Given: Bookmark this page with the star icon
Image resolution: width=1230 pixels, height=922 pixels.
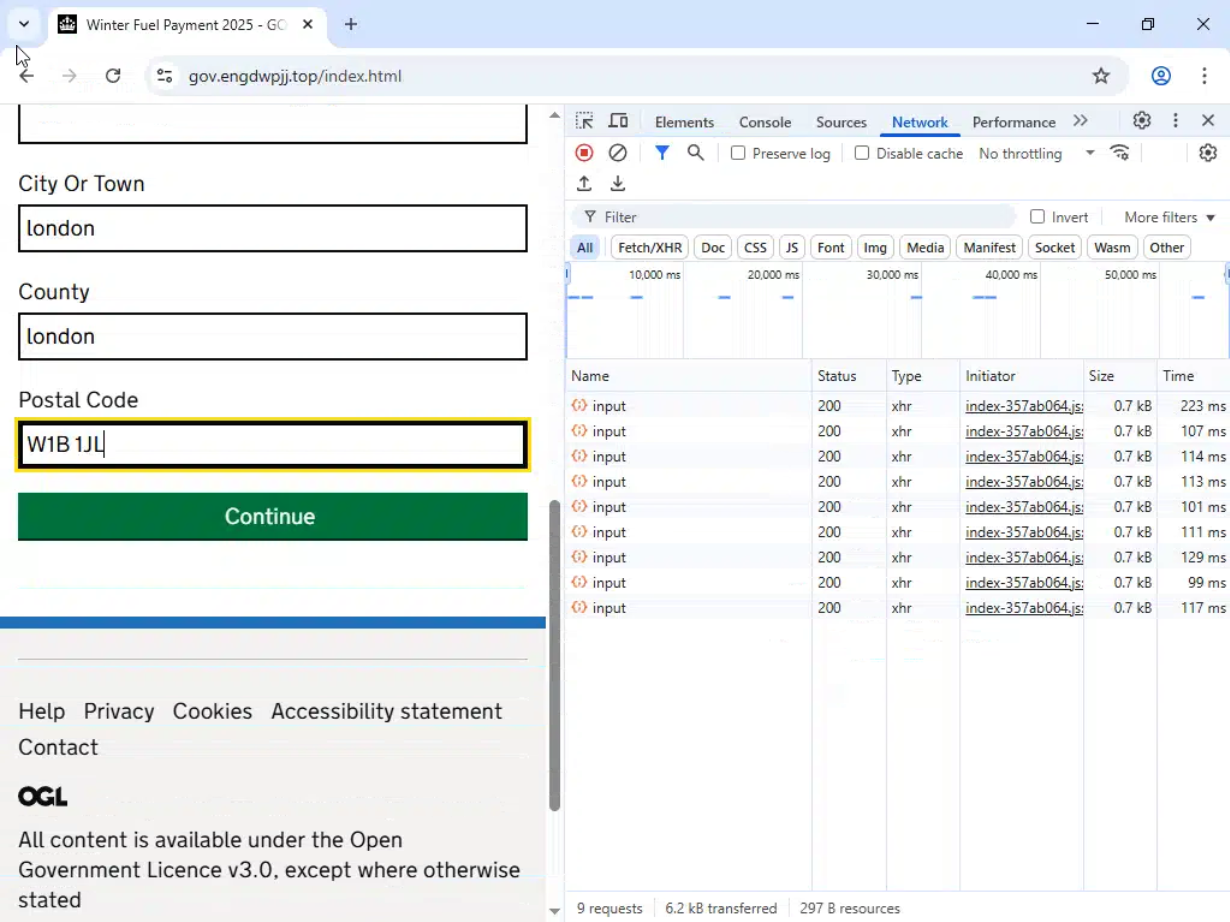Looking at the screenshot, I should 1101,76.
